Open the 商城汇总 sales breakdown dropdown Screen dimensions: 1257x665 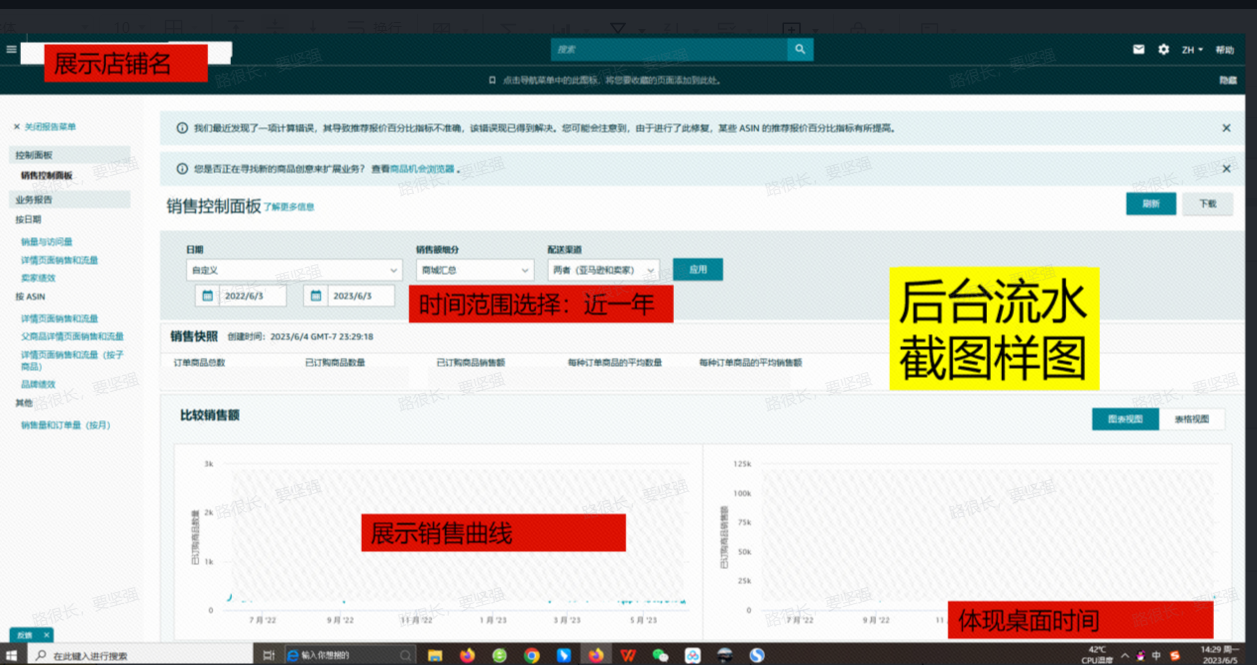click(x=474, y=269)
